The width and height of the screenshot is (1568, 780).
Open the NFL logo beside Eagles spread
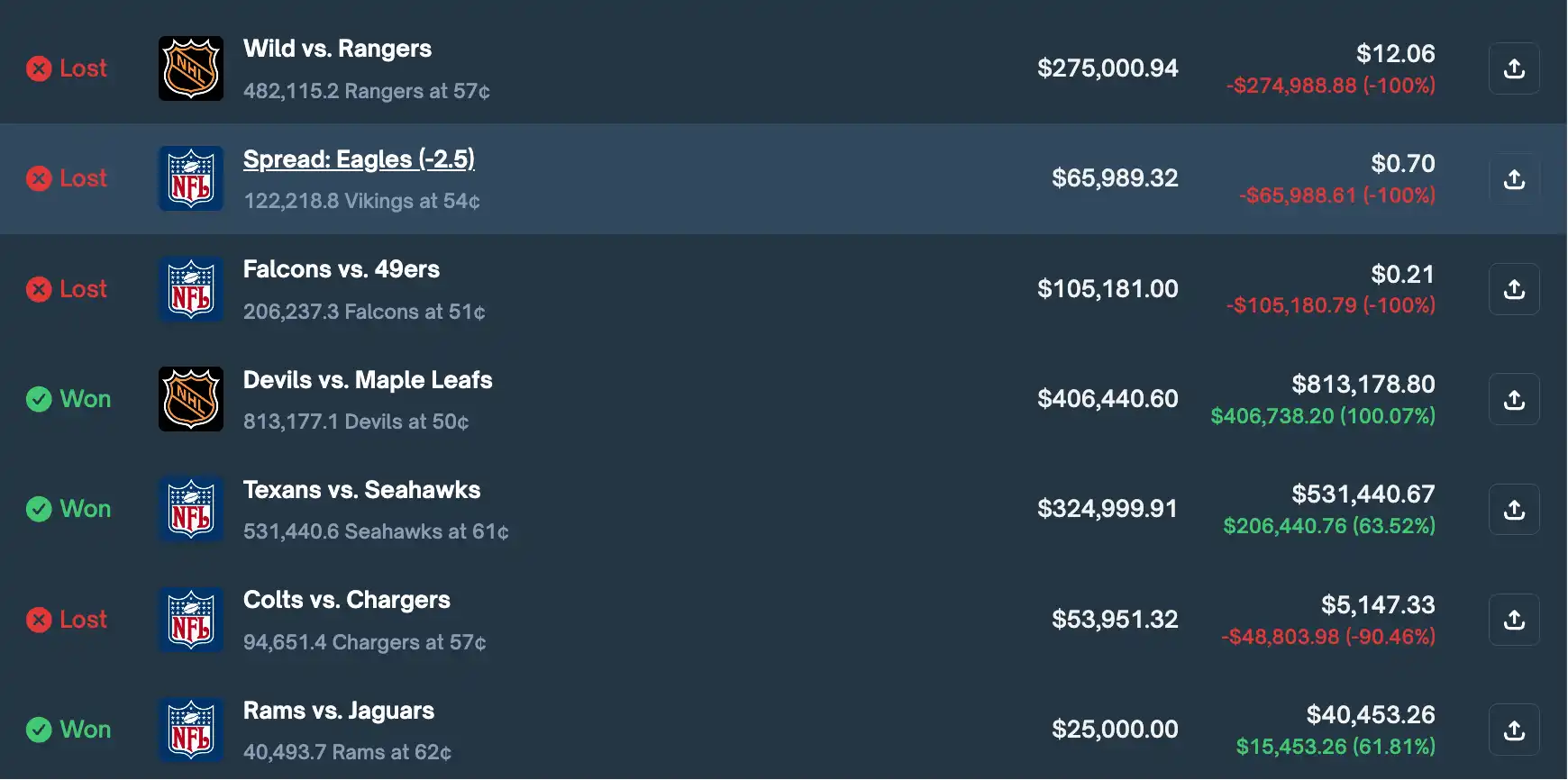191,178
